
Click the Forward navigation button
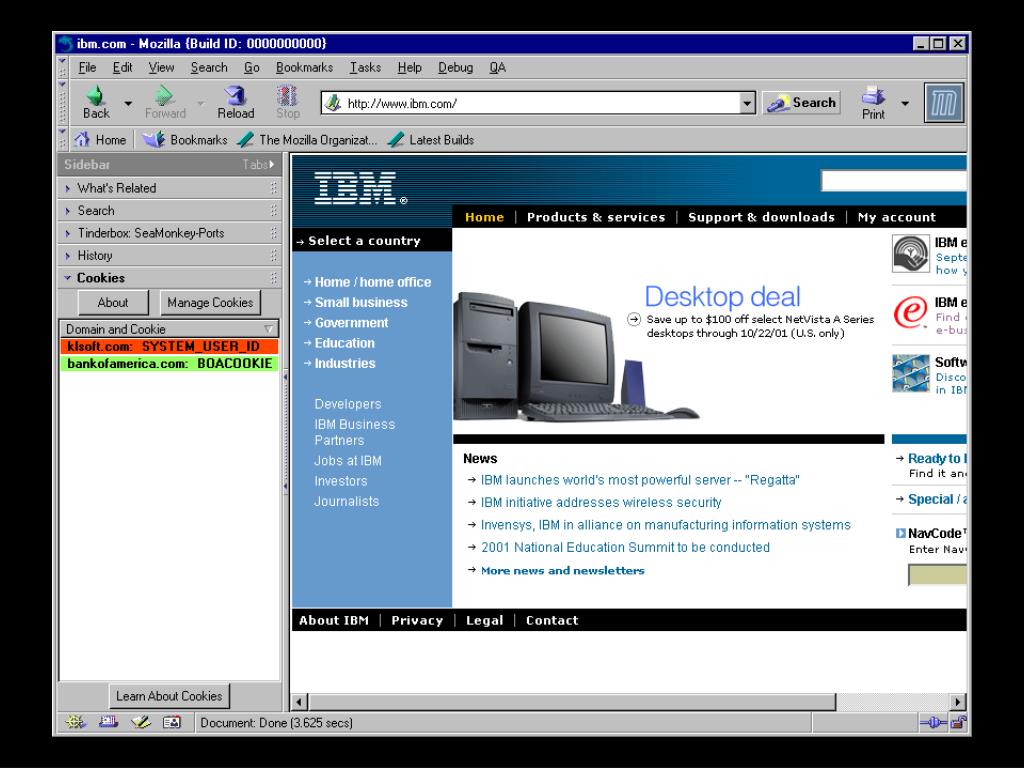pyautogui.click(x=165, y=103)
